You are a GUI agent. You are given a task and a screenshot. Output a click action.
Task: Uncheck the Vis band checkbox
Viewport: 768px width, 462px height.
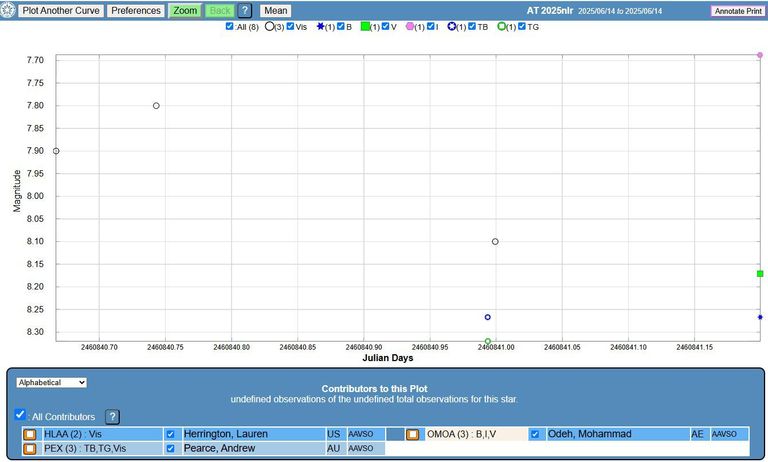tap(290, 27)
